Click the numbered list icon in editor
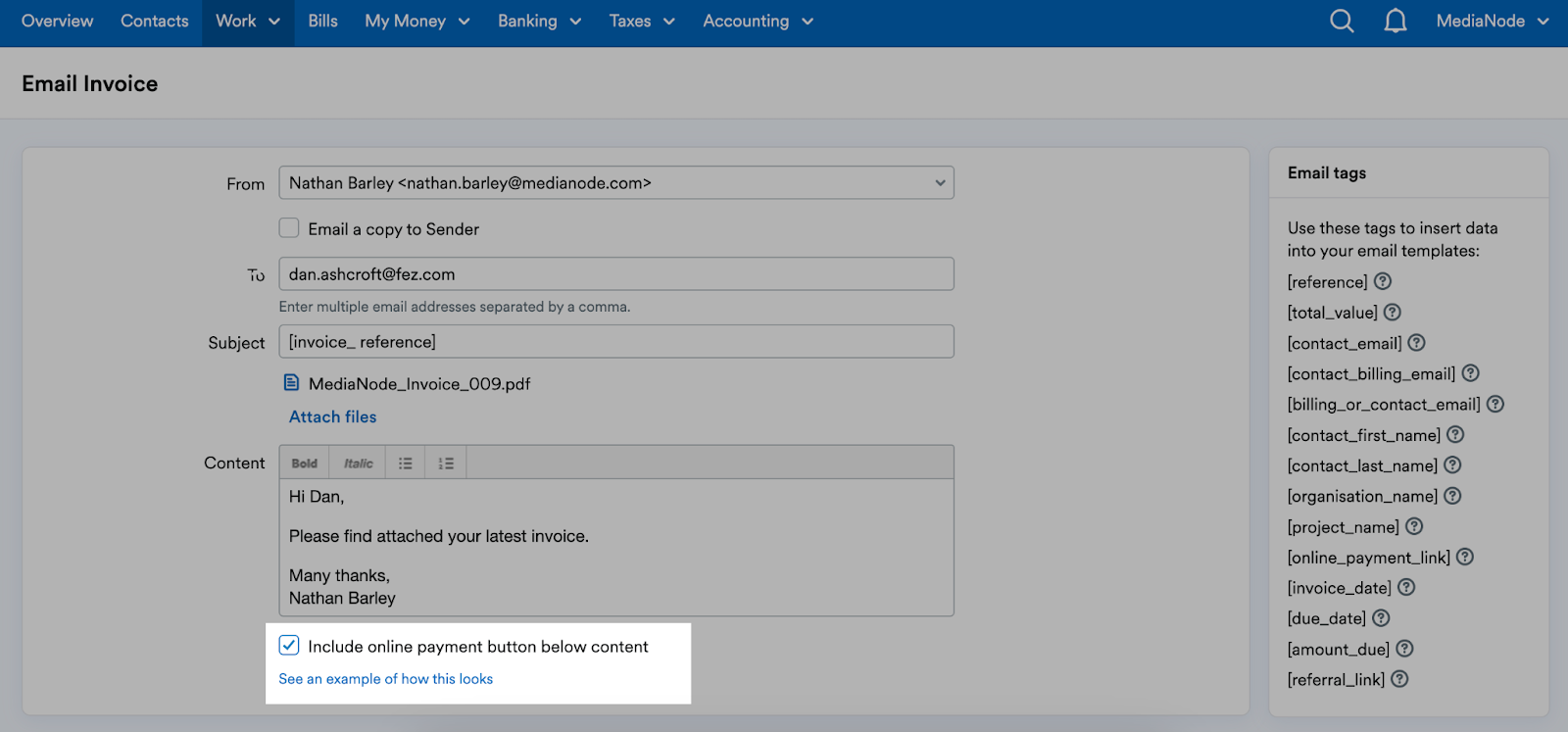 (x=446, y=464)
